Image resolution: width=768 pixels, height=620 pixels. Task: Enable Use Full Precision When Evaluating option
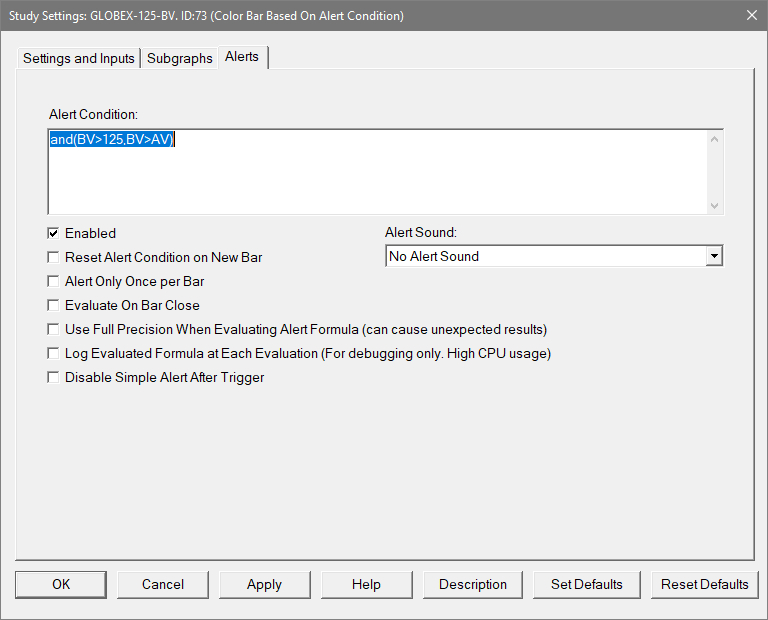coord(54,329)
